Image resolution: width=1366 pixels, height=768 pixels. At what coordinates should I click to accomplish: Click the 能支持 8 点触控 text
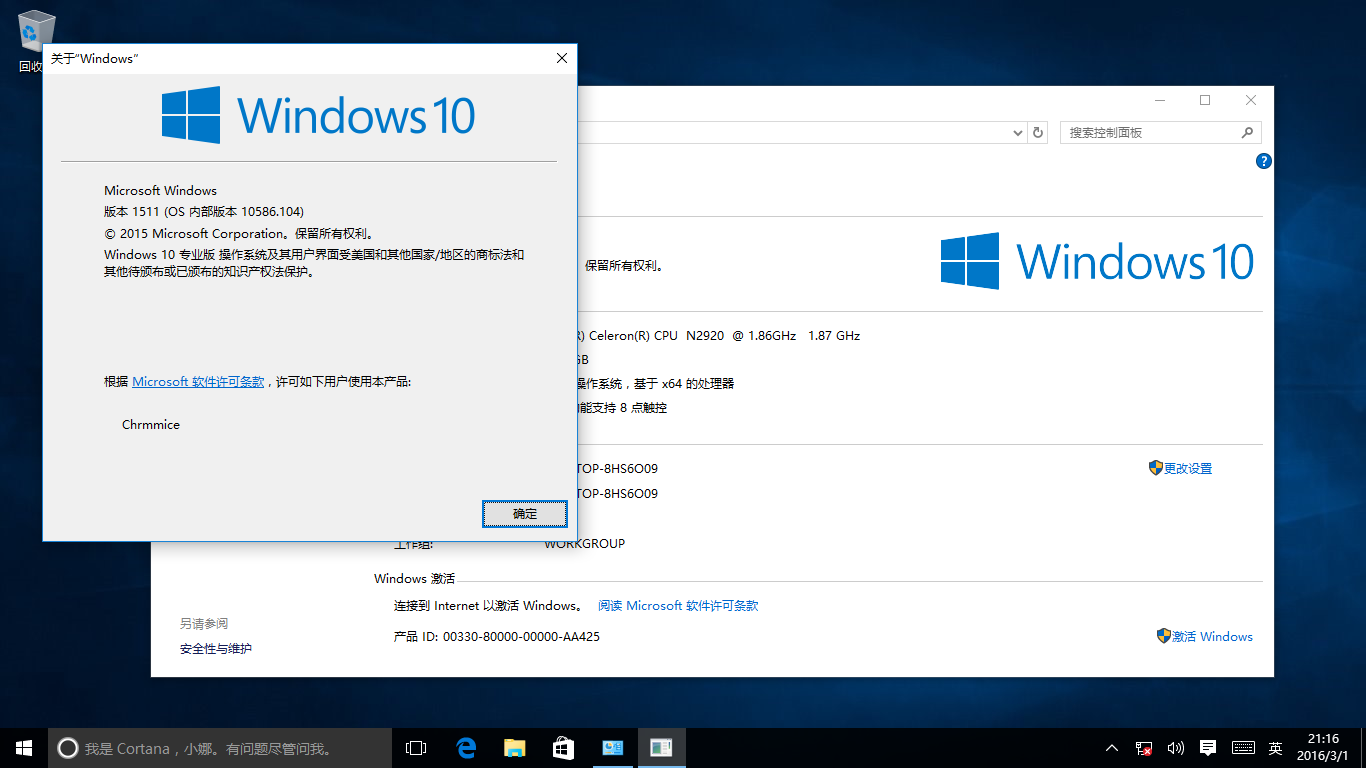(623, 408)
